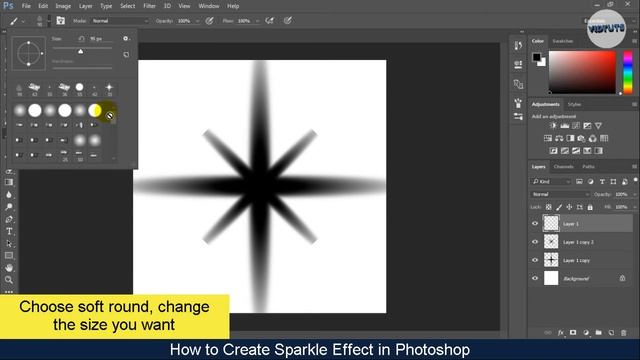The width and height of the screenshot is (640, 360).
Task: Click the brush Size value field
Action: point(100,39)
